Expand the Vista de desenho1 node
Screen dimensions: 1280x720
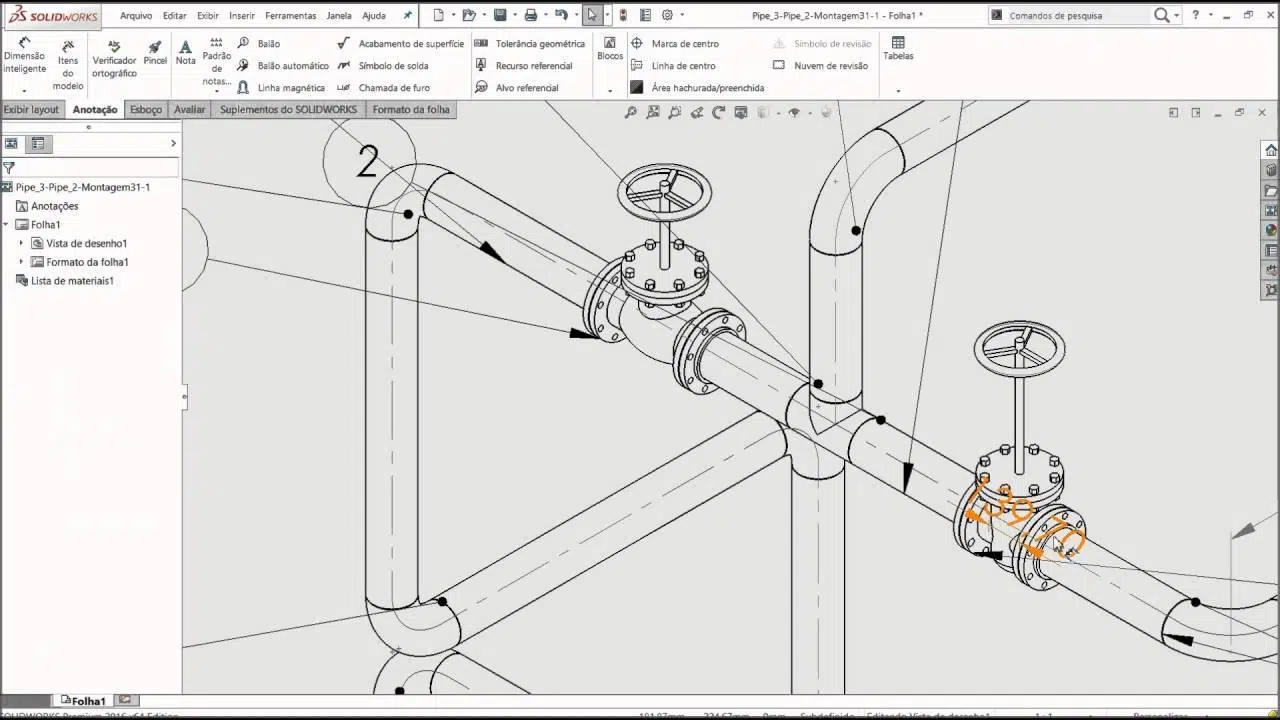(21, 243)
